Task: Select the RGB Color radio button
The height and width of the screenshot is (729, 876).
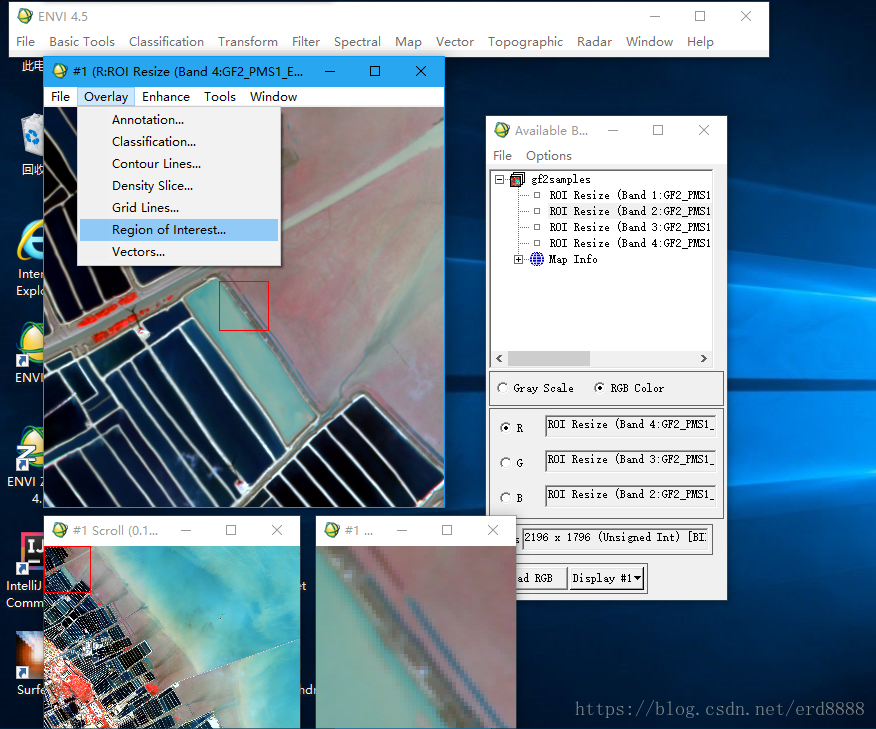Action: [599, 388]
